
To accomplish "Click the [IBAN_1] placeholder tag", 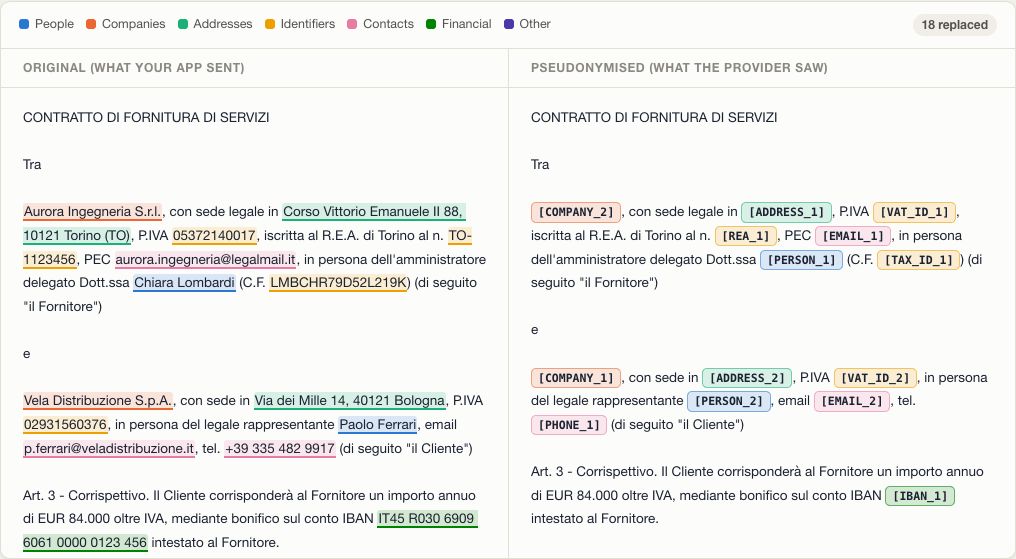I will click(x=920, y=496).
